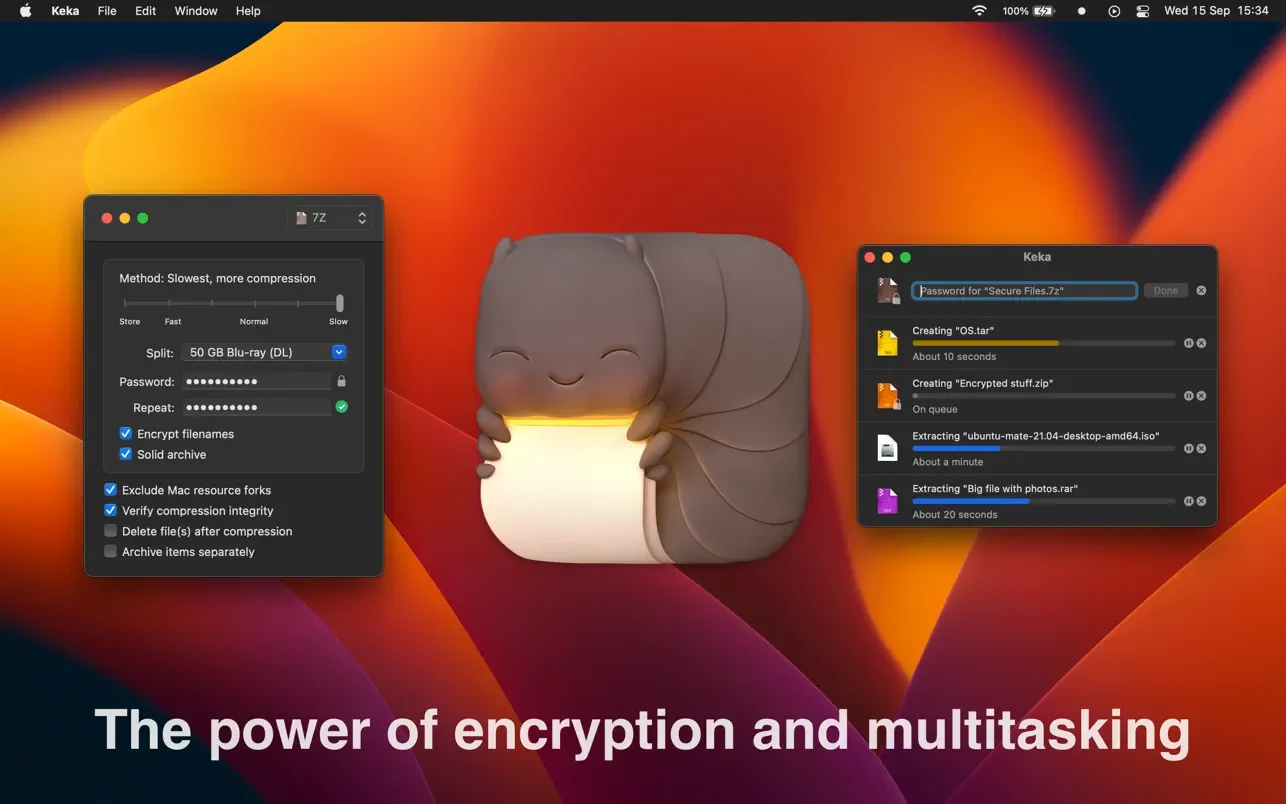Cancel extracting Big file with photos.rar
The width and height of the screenshot is (1286, 804).
tap(1200, 501)
